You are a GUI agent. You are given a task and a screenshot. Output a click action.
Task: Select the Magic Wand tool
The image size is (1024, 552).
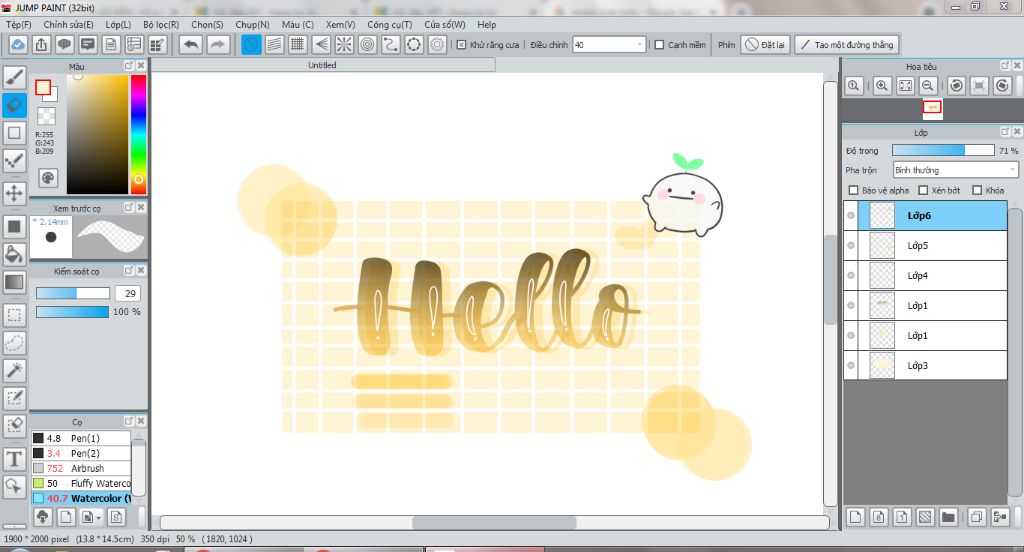pyautogui.click(x=14, y=370)
